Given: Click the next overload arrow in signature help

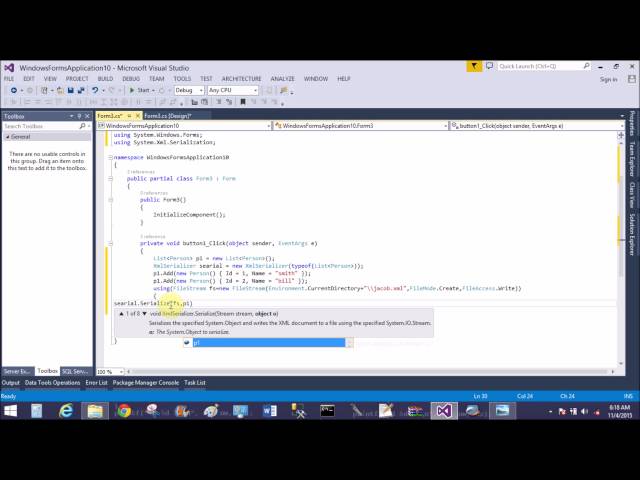Looking at the screenshot, I should 144,314.
